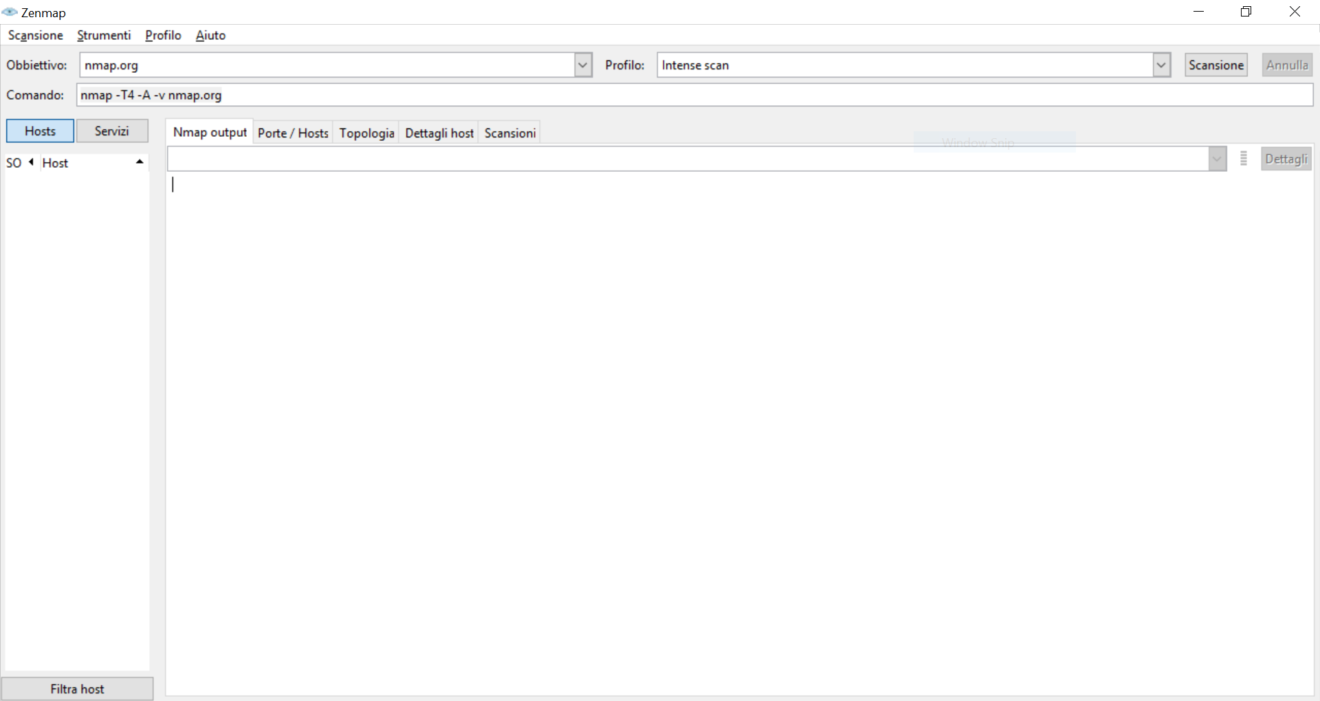Image resolution: width=1320 pixels, height=701 pixels.
Task: Select the Scansioni tab
Action: pos(509,131)
